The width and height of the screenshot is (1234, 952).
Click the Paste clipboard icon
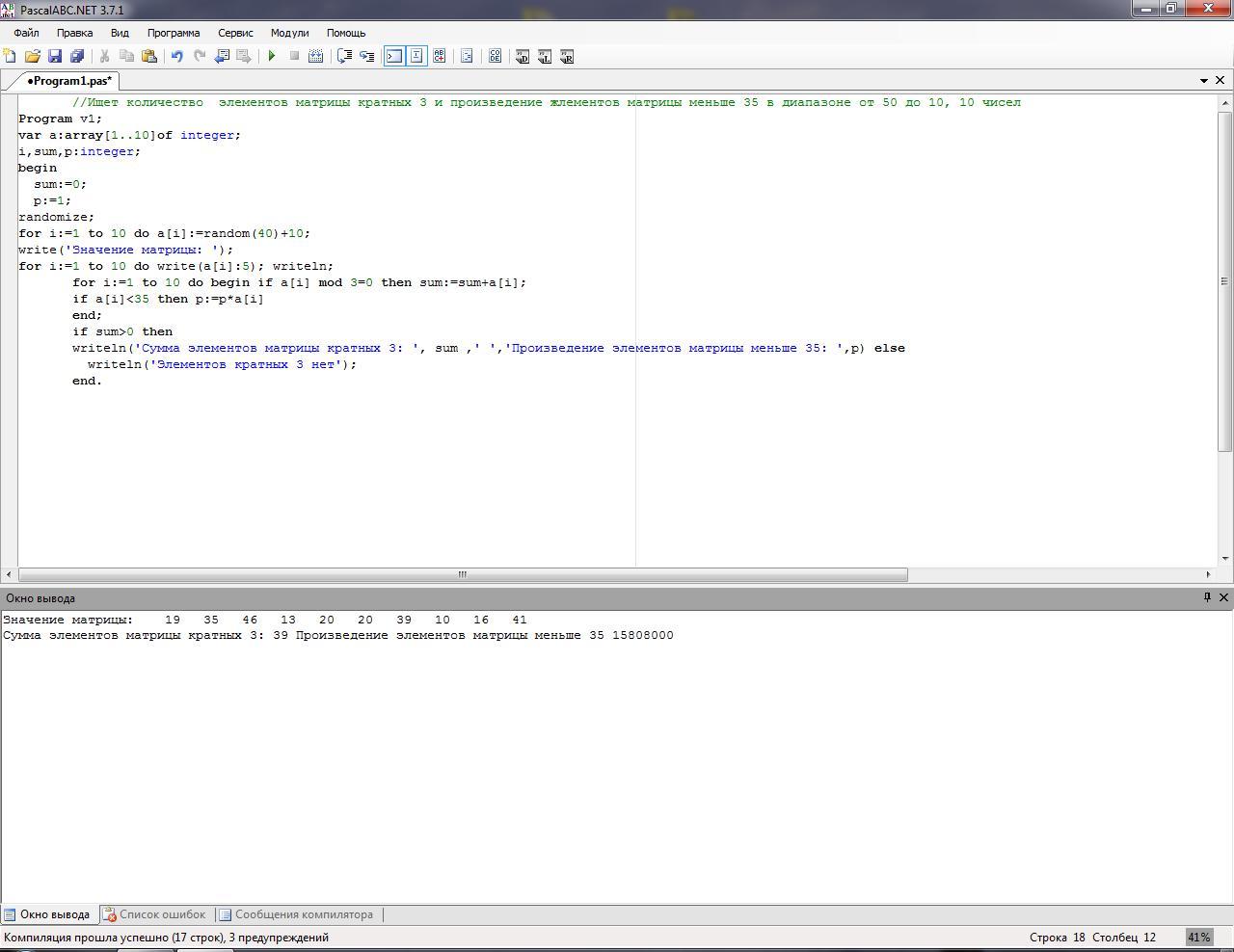click(x=149, y=56)
